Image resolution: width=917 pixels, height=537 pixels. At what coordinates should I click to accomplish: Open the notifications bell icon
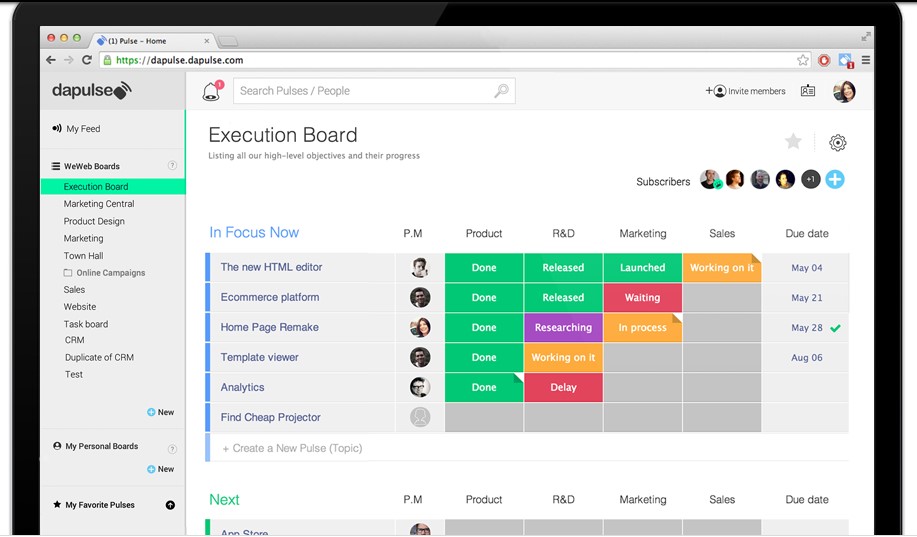[212, 91]
